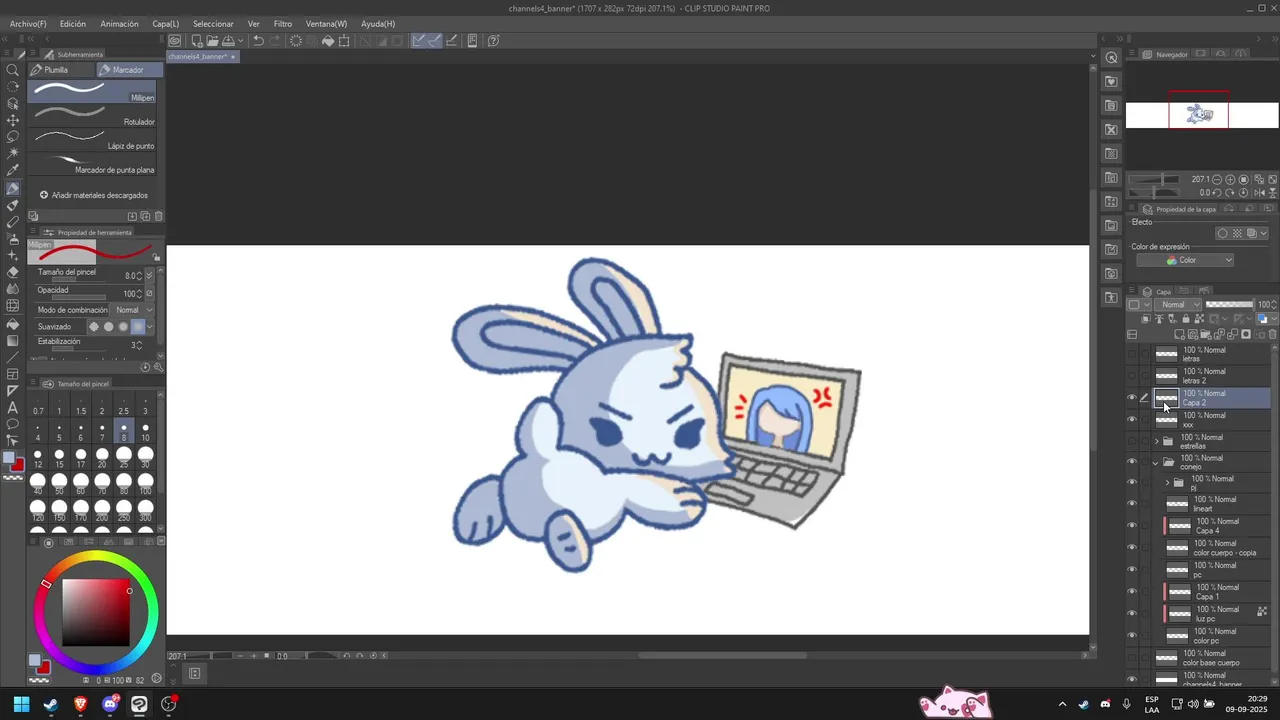Select the Move layer tool
Screen dimensions: 1280x720
click(x=13, y=120)
